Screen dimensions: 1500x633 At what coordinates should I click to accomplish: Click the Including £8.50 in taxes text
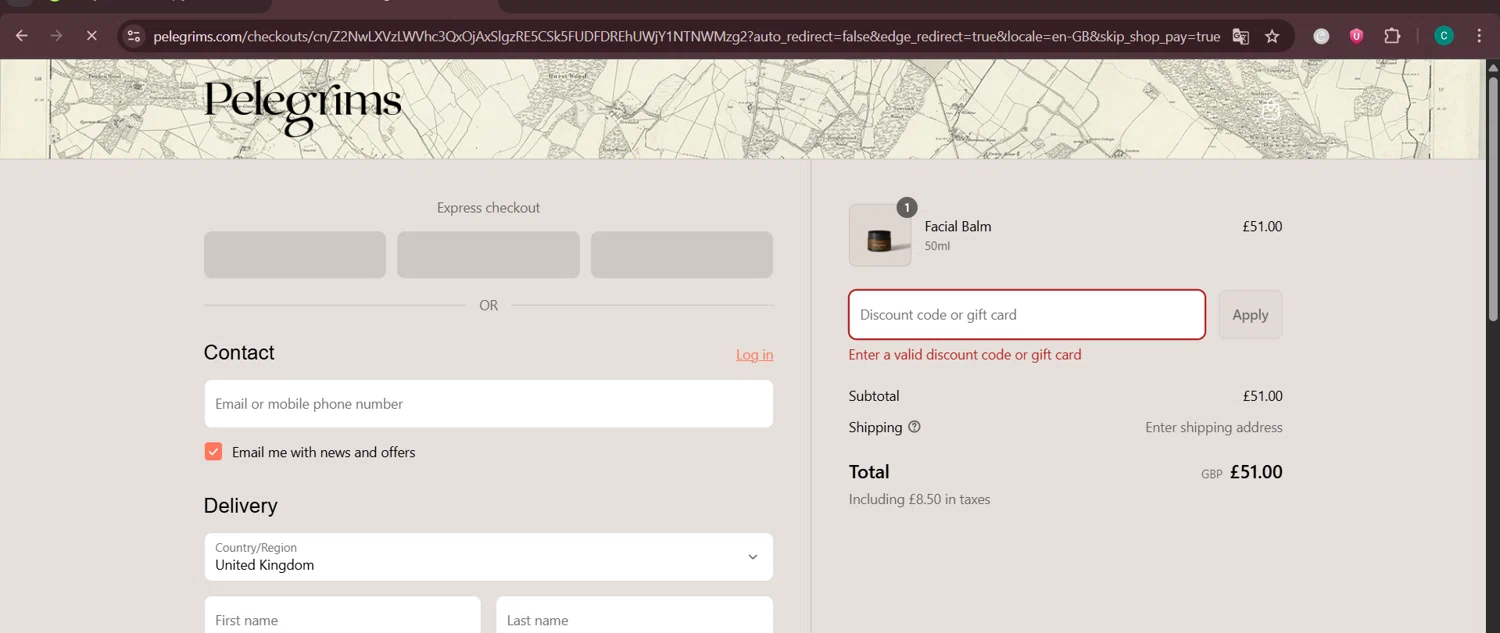[919, 499]
